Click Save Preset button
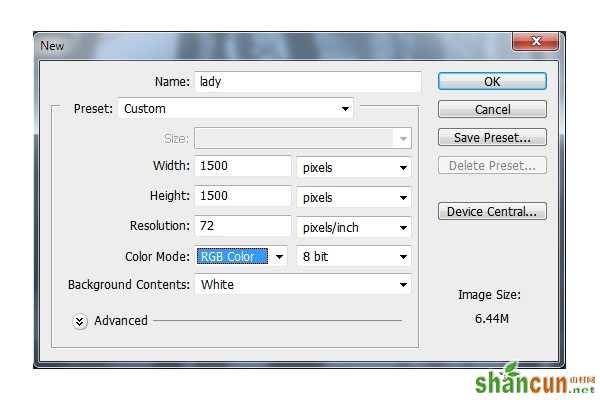 click(x=492, y=137)
